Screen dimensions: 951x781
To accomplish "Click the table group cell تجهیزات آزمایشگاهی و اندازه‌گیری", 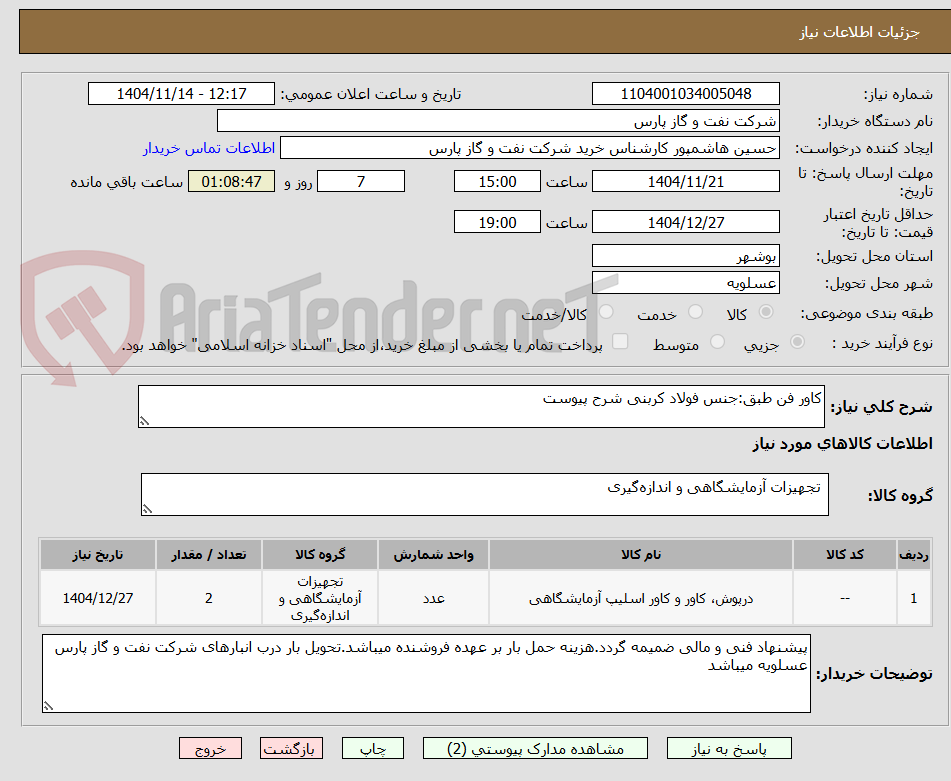I will (x=320, y=598).
